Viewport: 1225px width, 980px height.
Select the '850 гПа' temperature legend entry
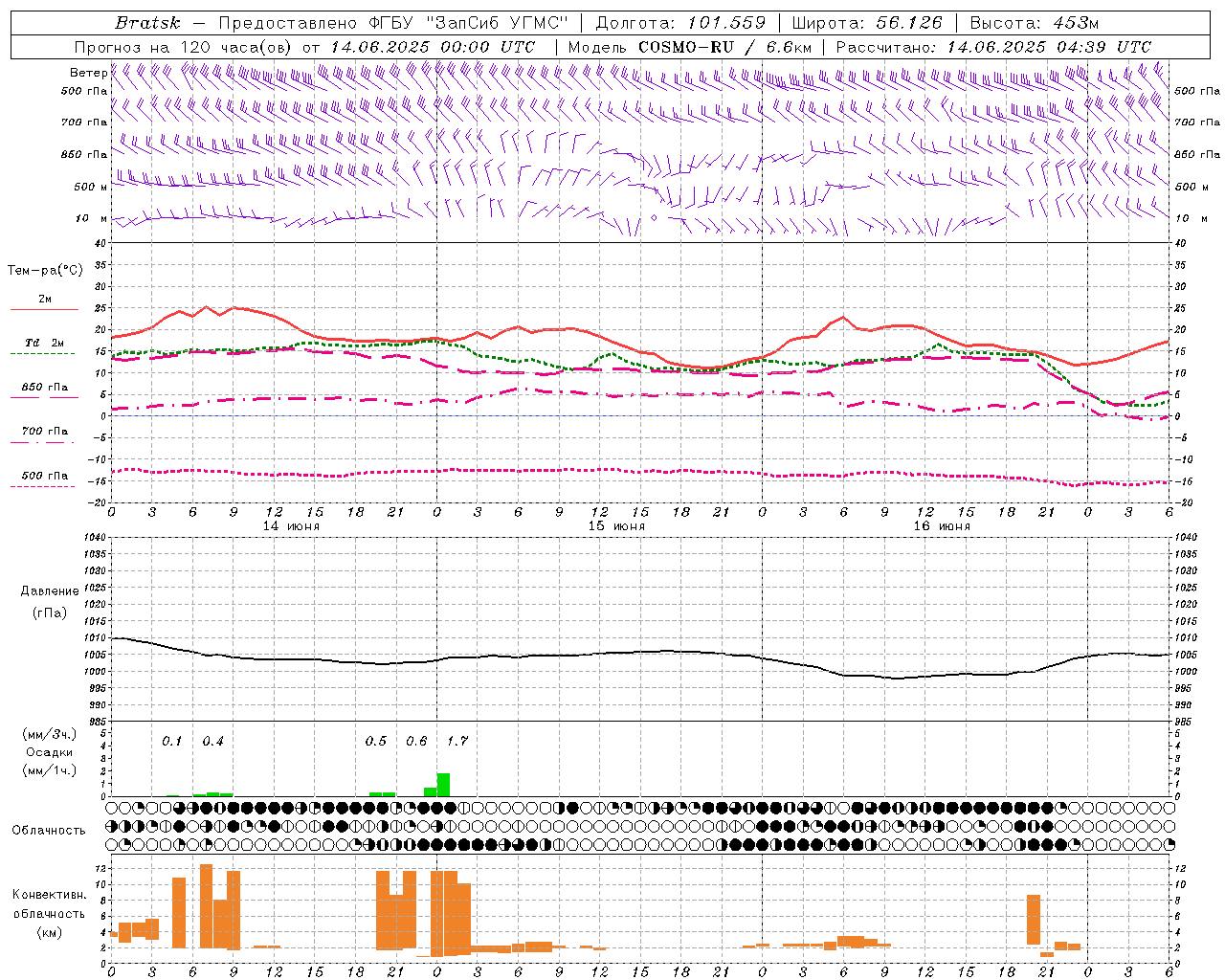click(45, 388)
